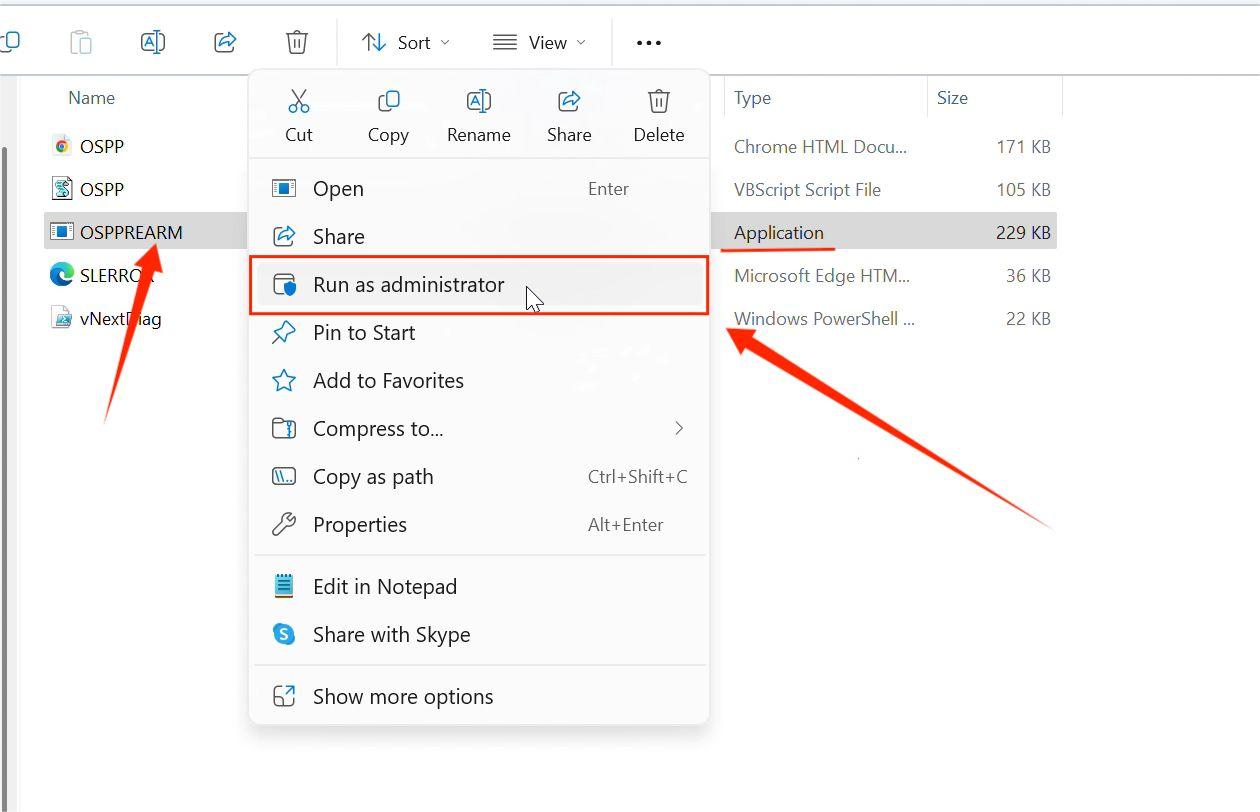Click the Copy icon in context menu
Screen dimensions: 1260x812
point(388,101)
